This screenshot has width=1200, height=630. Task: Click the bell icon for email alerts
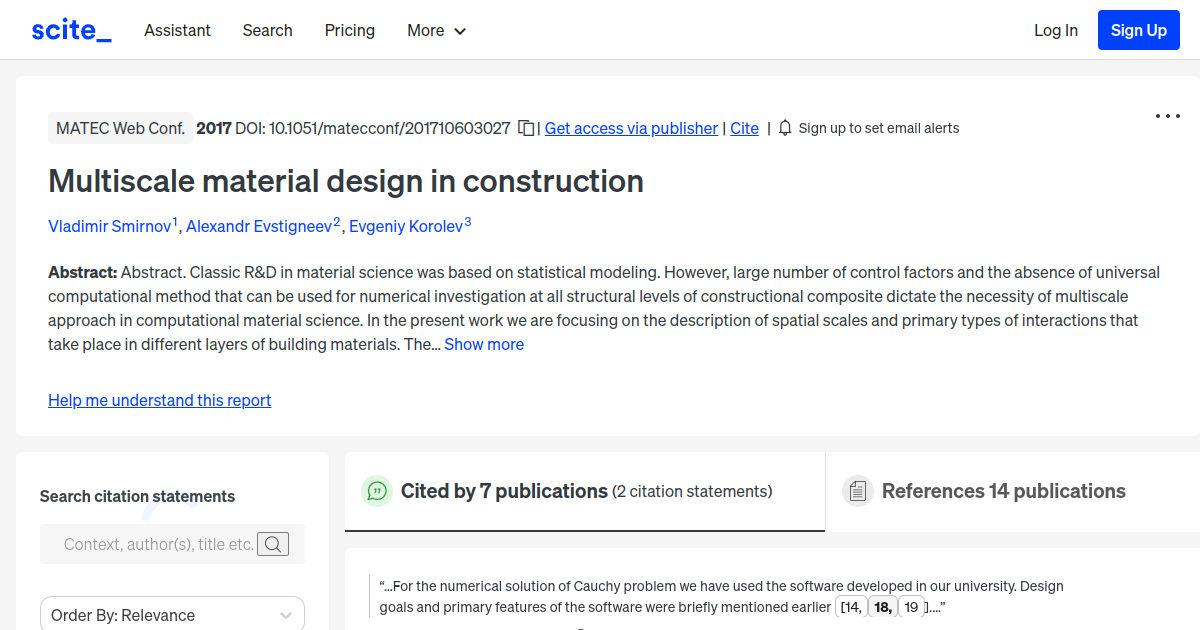[785, 128]
